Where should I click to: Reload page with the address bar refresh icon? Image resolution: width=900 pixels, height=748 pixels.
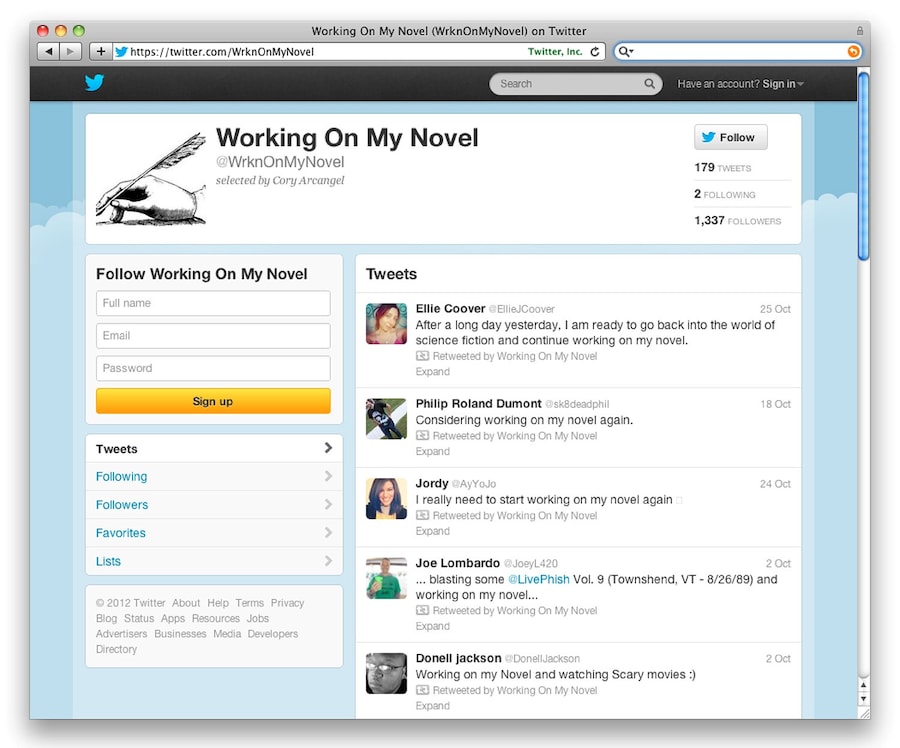595,51
